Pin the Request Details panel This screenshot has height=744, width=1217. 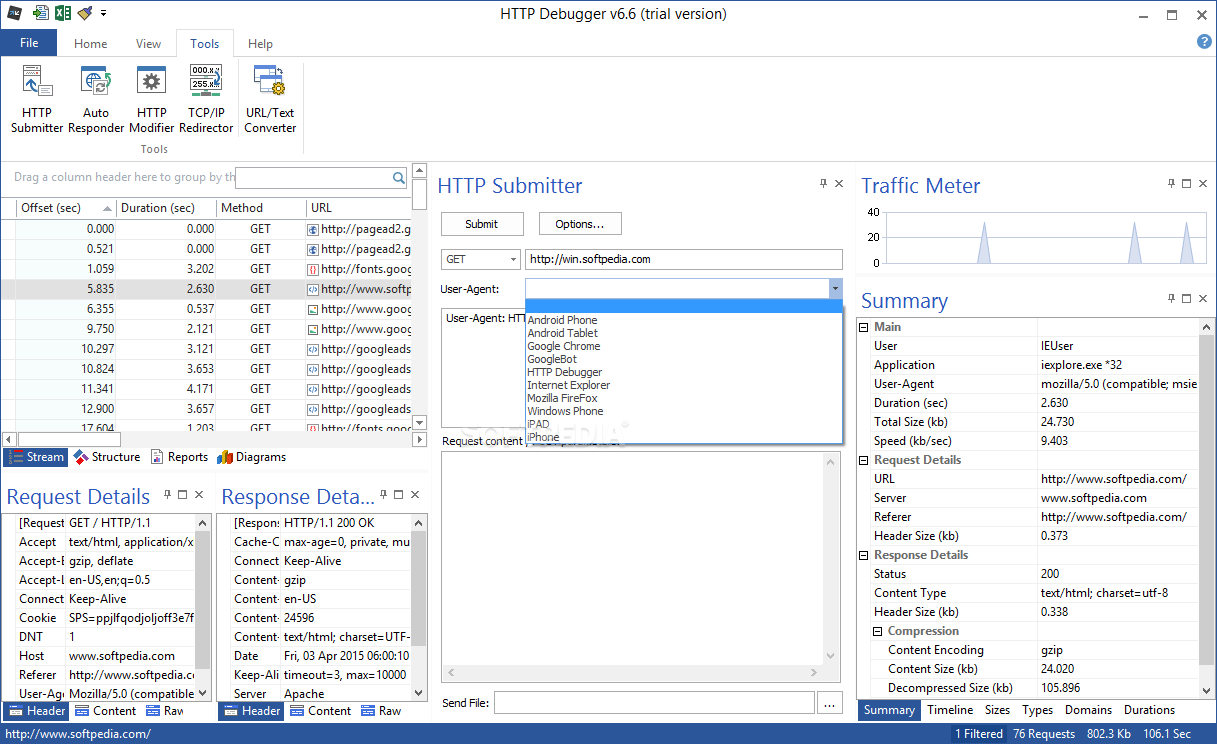click(x=168, y=494)
